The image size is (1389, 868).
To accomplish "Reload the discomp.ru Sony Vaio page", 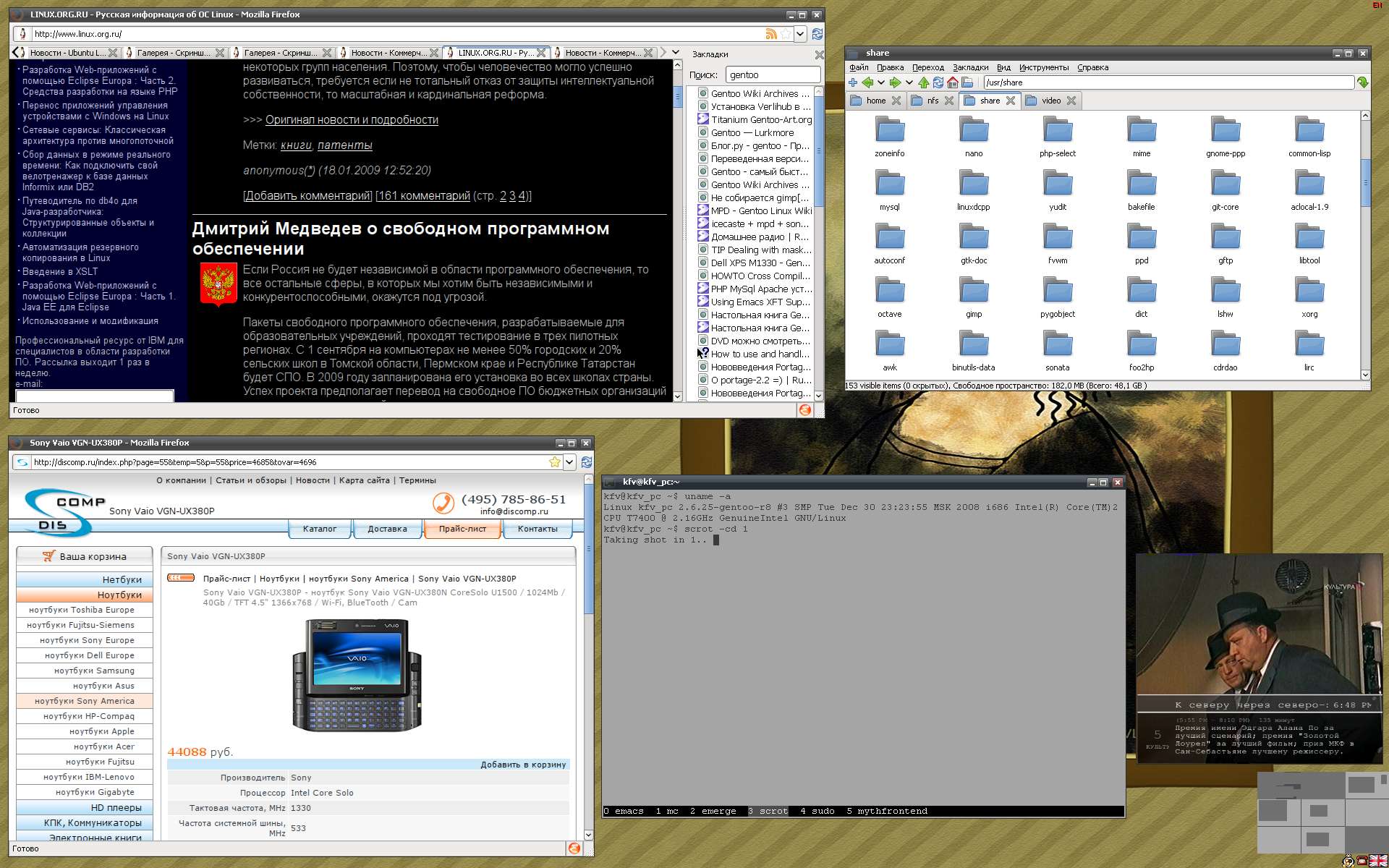I will [587, 462].
